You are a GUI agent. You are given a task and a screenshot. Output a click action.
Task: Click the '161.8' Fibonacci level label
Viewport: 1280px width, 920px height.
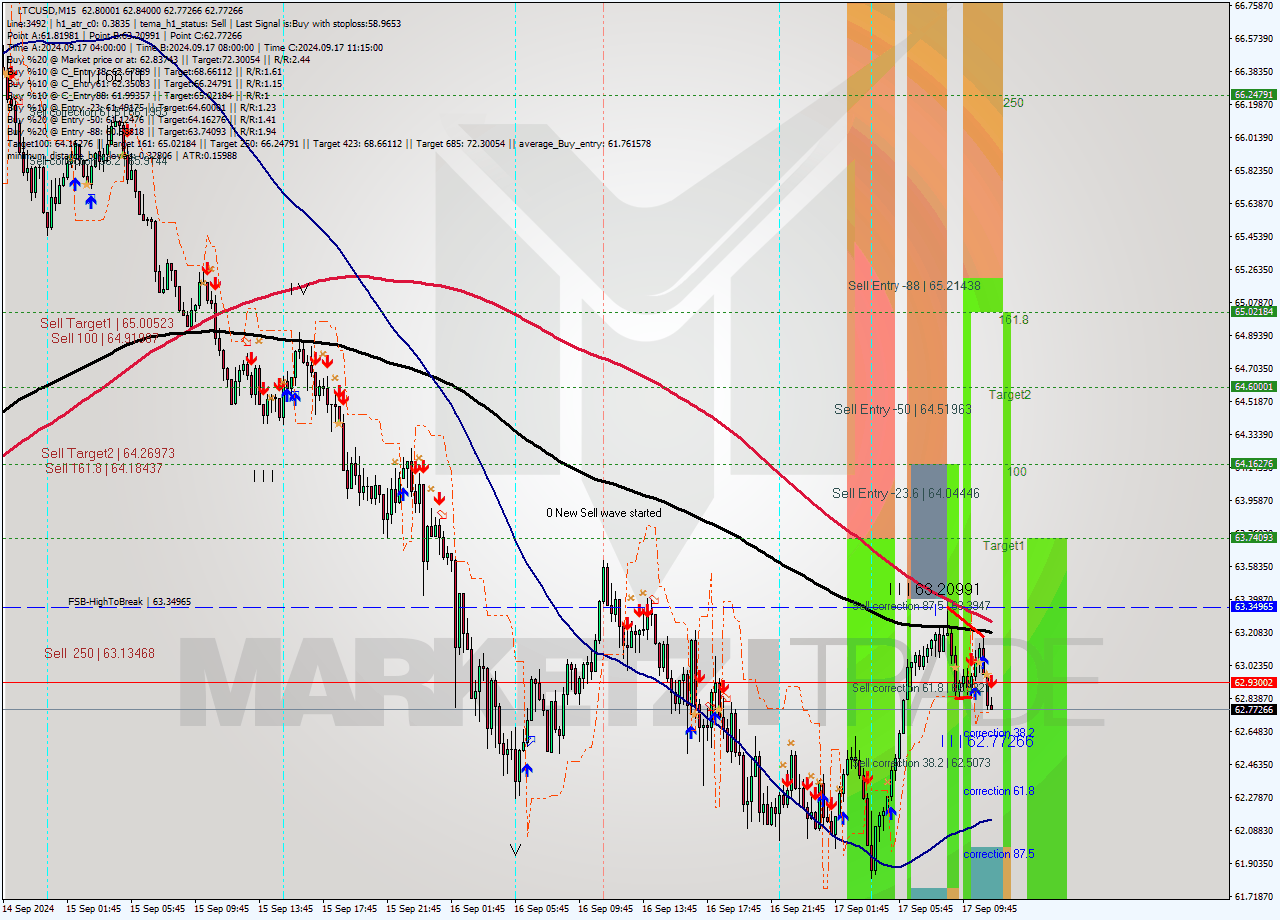(x=1014, y=320)
